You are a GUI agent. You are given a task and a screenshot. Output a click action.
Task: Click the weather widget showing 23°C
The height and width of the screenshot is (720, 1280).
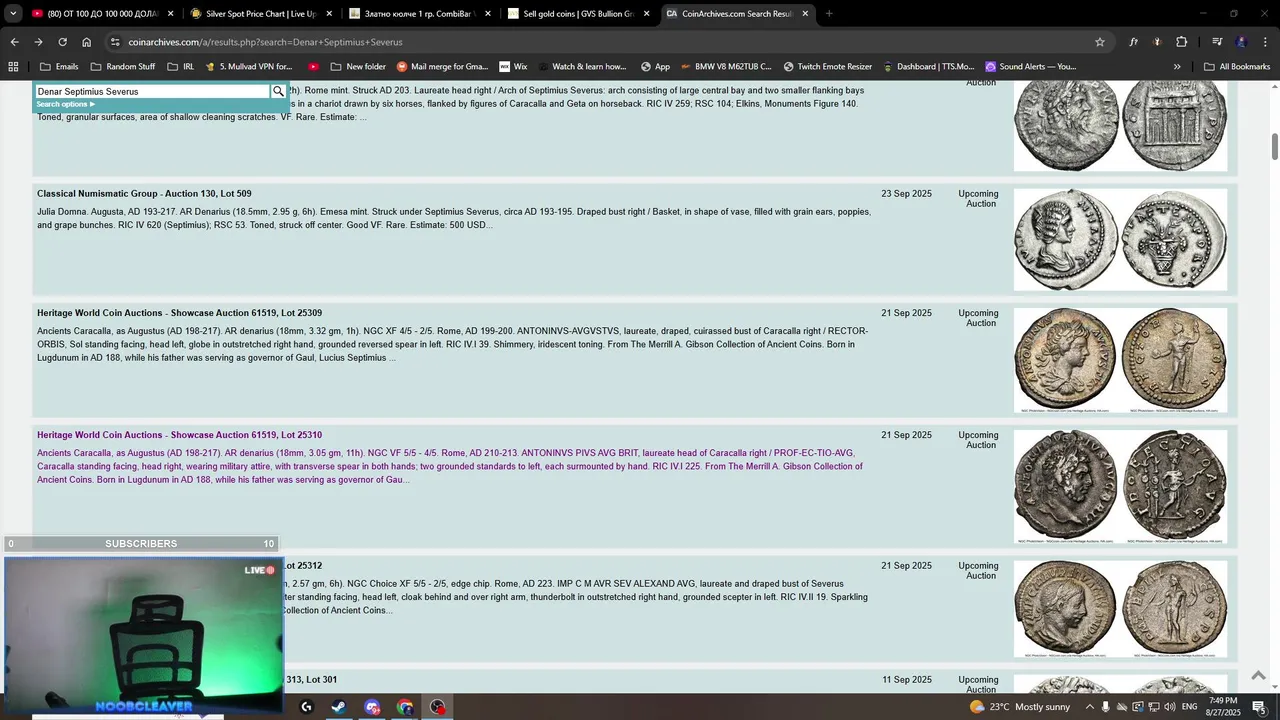click(x=1020, y=707)
